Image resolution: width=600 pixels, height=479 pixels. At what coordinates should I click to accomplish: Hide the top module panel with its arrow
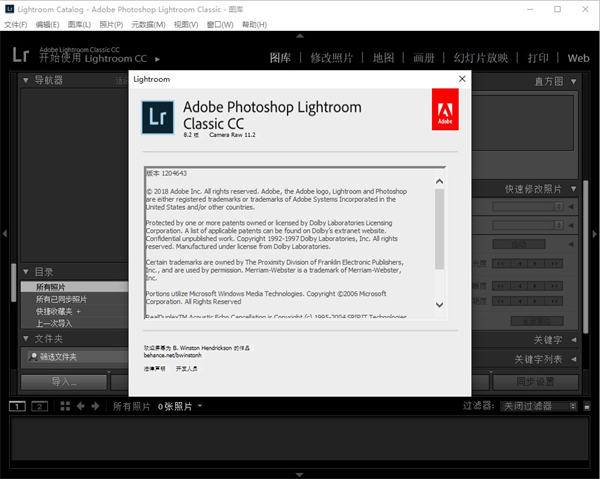pos(300,36)
